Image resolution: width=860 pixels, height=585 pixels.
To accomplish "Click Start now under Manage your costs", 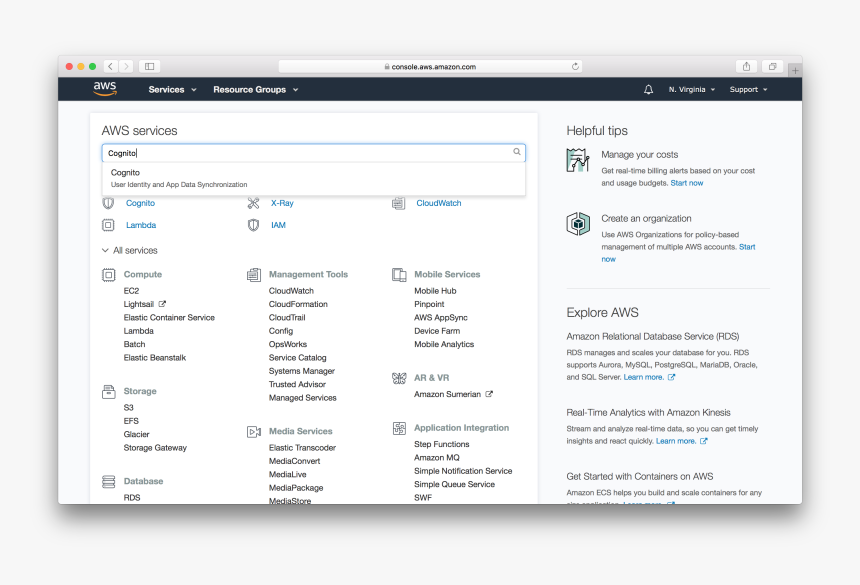I will (x=687, y=183).
